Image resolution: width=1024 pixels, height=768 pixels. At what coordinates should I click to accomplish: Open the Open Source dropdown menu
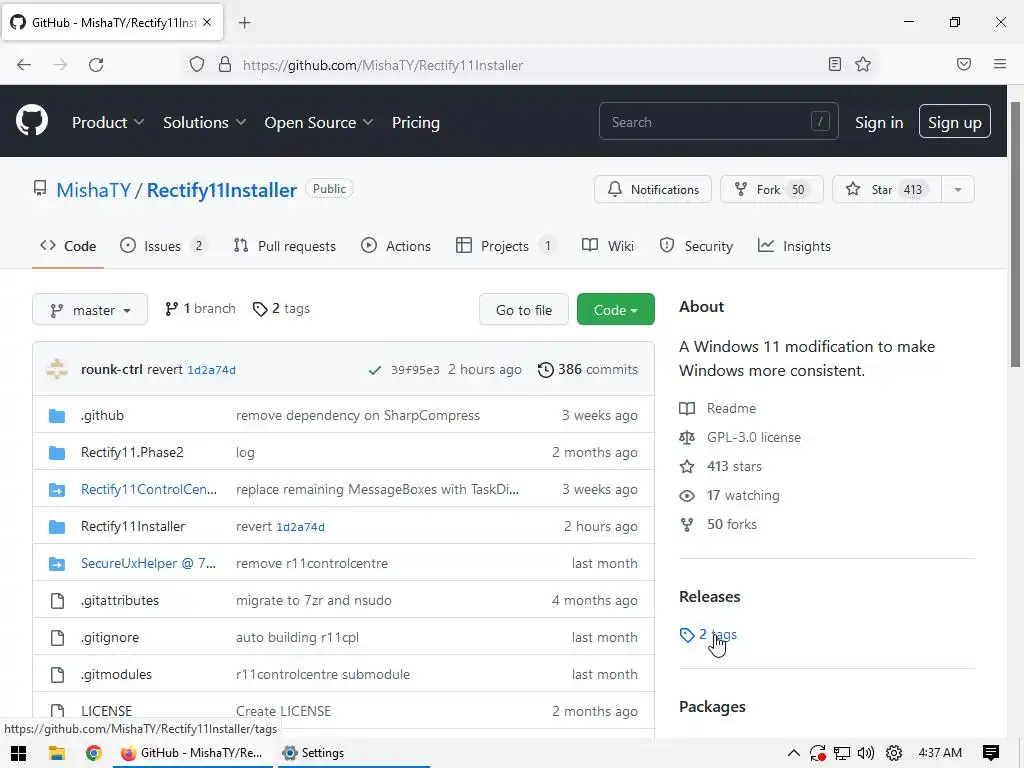coord(319,122)
